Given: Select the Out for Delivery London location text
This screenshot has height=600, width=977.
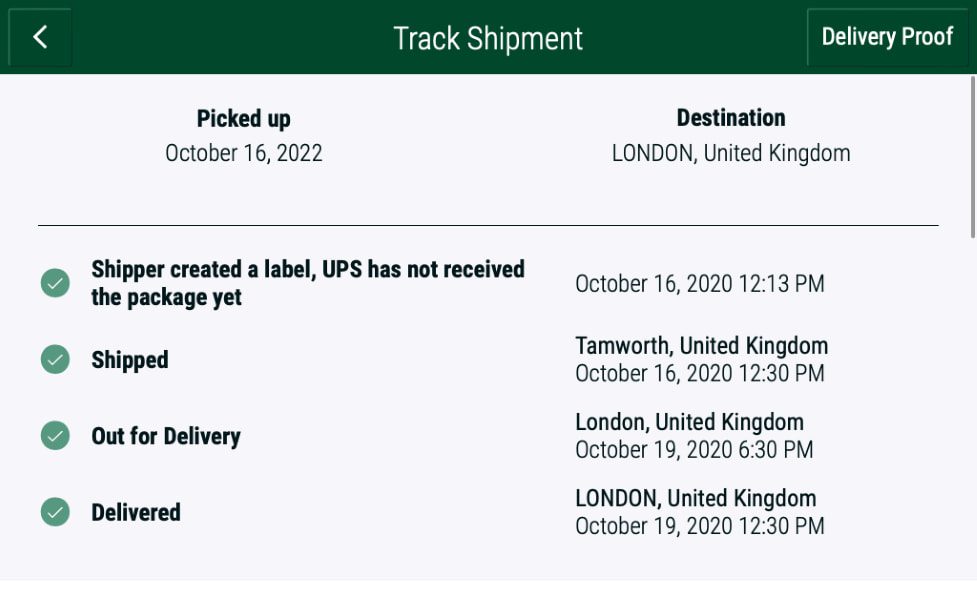Looking at the screenshot, I should (690, 422).
